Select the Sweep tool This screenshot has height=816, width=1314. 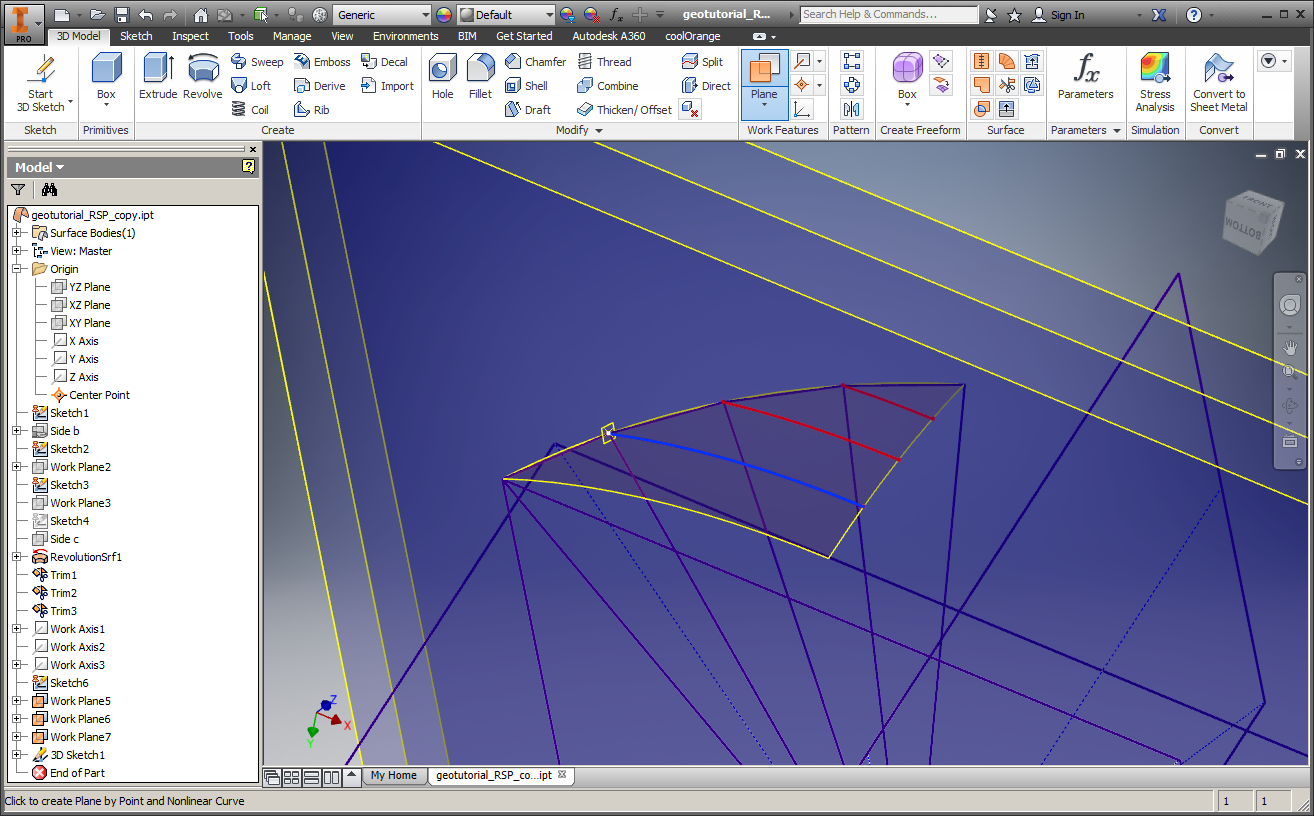[x=257, y=61]
